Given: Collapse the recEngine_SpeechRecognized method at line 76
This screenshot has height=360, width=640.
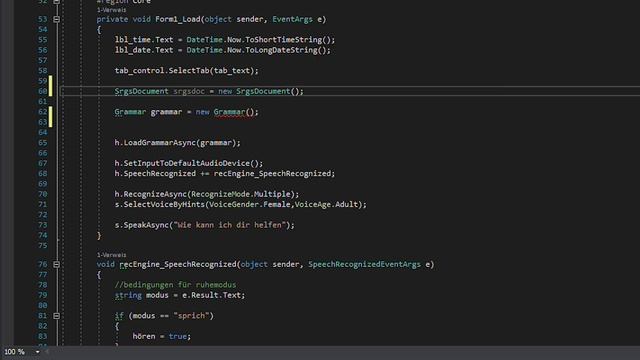Looking at the screenshot, I should tap(56, 264).
